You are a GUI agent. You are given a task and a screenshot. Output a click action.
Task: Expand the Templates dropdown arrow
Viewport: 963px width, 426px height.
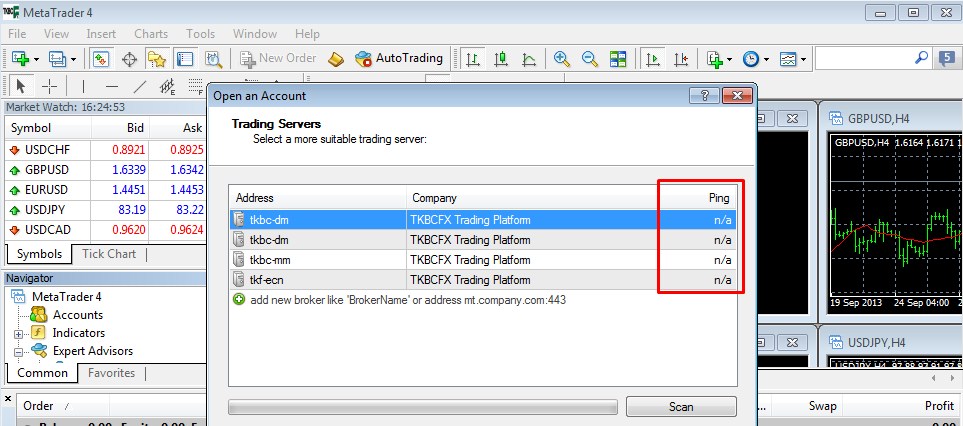click(803, 60)
